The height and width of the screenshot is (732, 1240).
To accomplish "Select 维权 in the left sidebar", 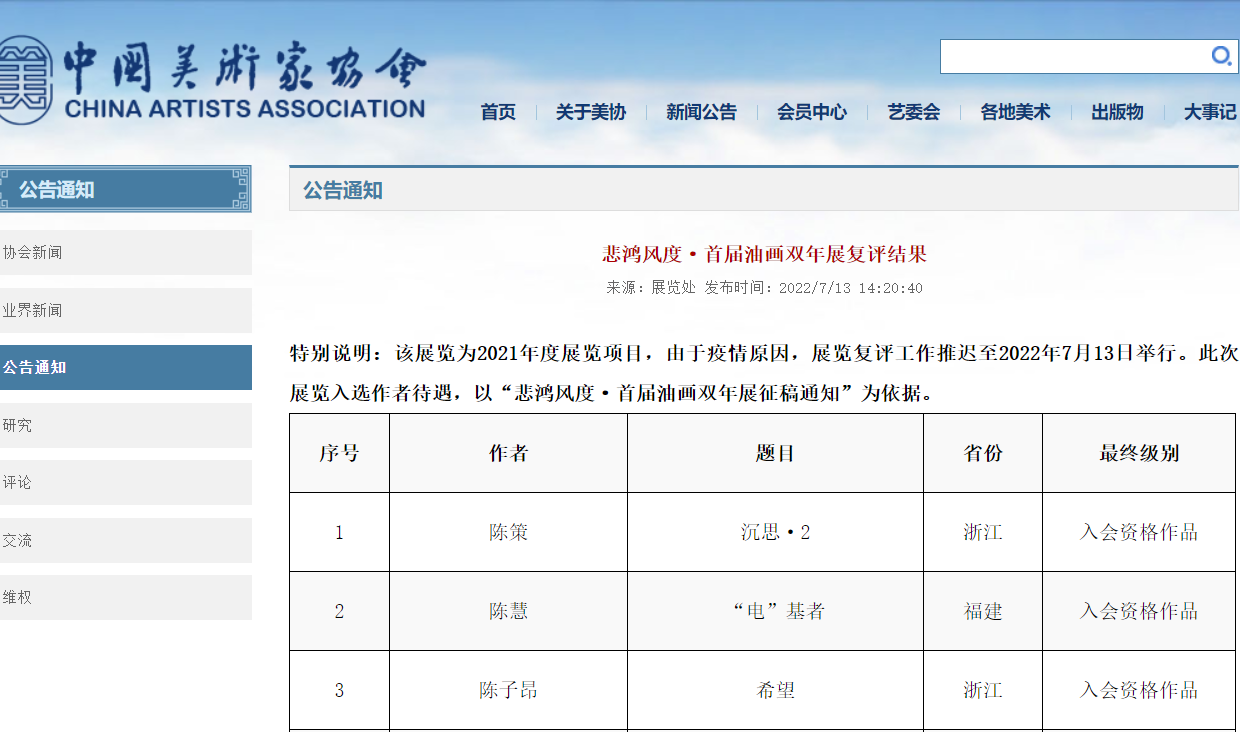I will tap(125, 598).
